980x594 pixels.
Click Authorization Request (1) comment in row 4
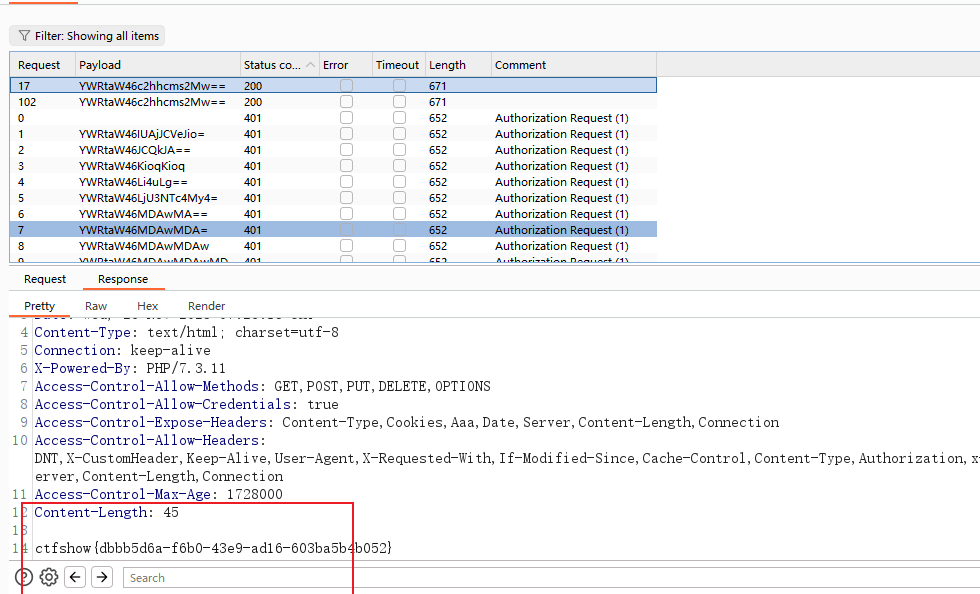561,181
